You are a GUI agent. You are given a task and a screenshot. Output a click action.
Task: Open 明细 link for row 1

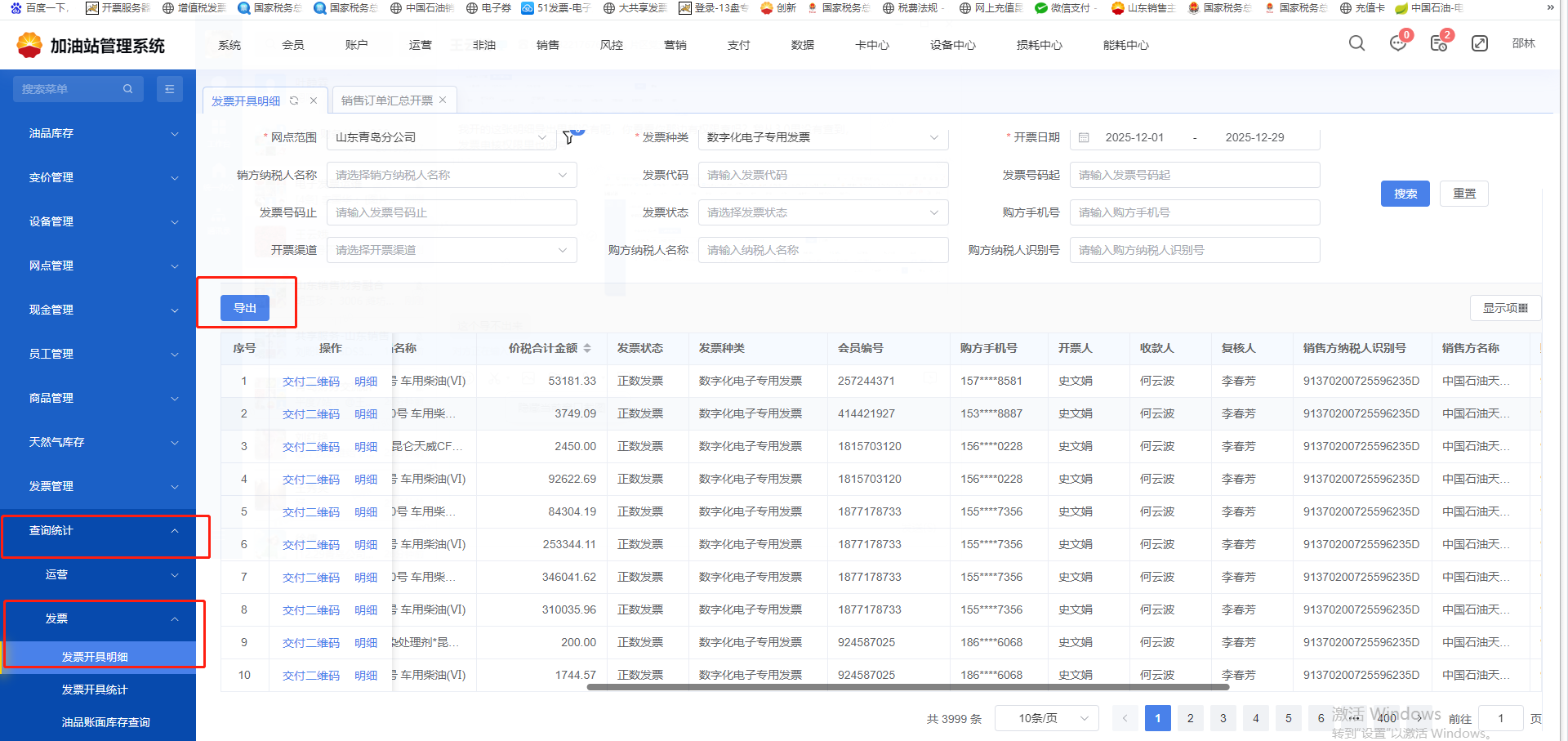tap(366, 382)
